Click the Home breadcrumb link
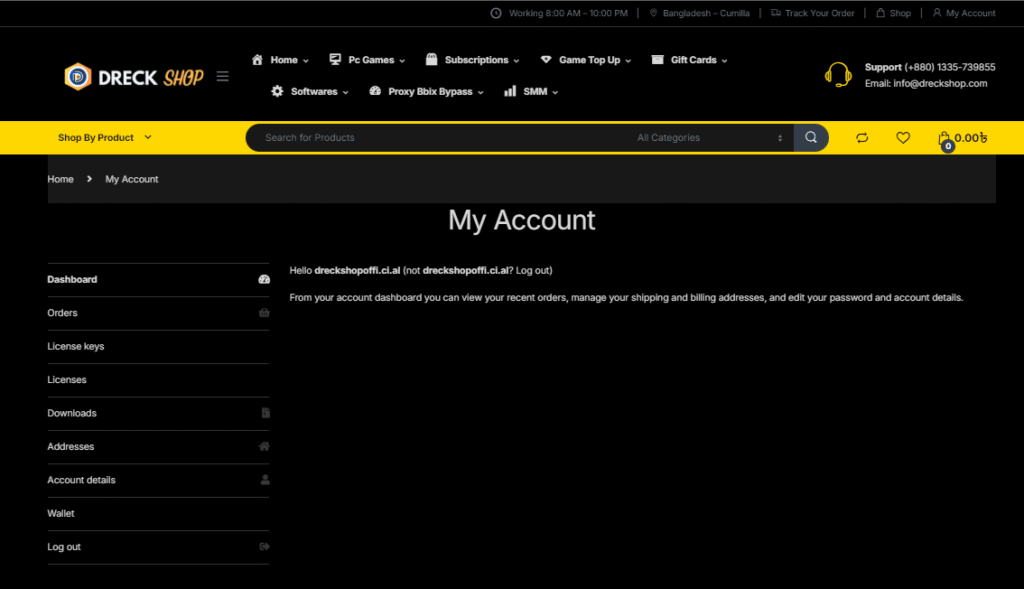This screenshot has width=1024, height=589. click(60, 179)
